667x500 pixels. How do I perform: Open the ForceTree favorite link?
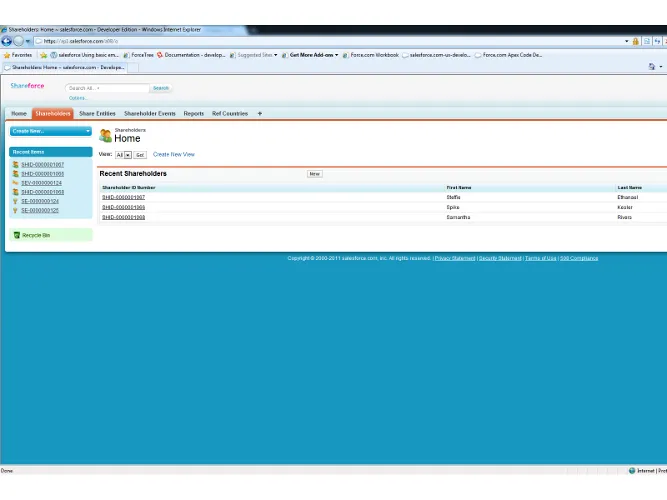click(x=138, y=55)
